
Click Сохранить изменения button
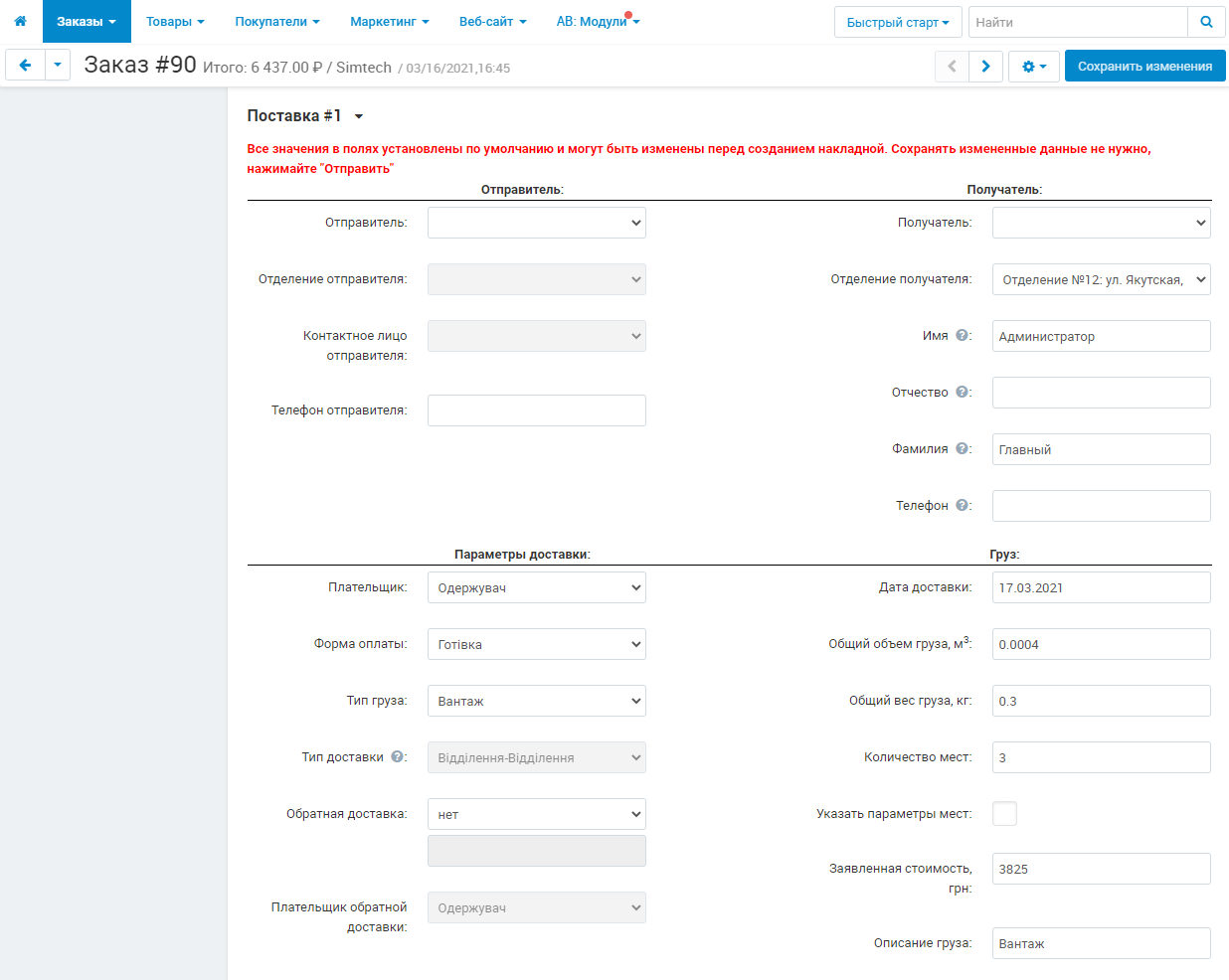(1144, 67)
